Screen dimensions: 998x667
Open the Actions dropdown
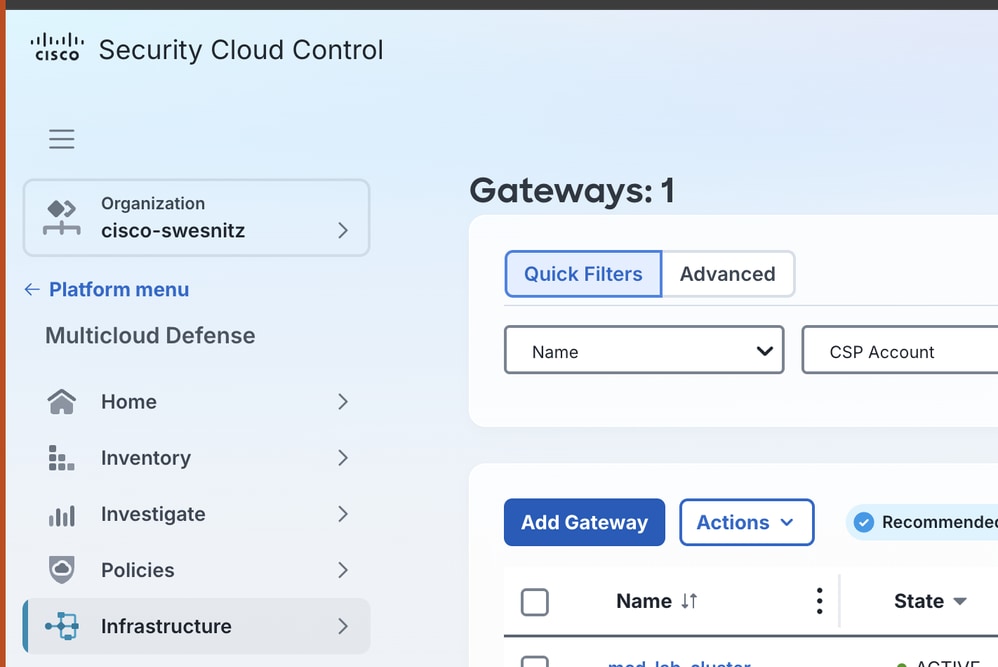click(747, 522)
